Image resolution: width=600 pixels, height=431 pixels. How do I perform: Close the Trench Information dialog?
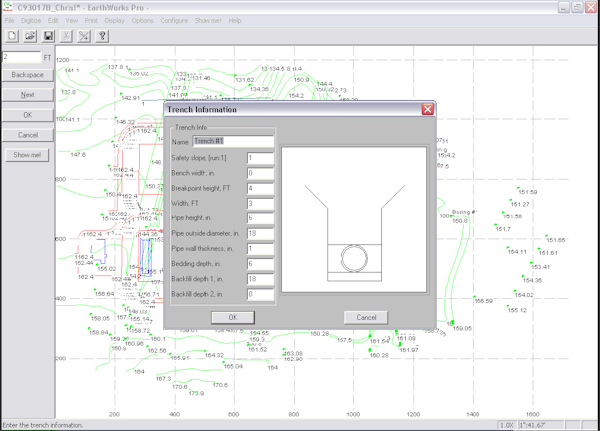(428, 109)
